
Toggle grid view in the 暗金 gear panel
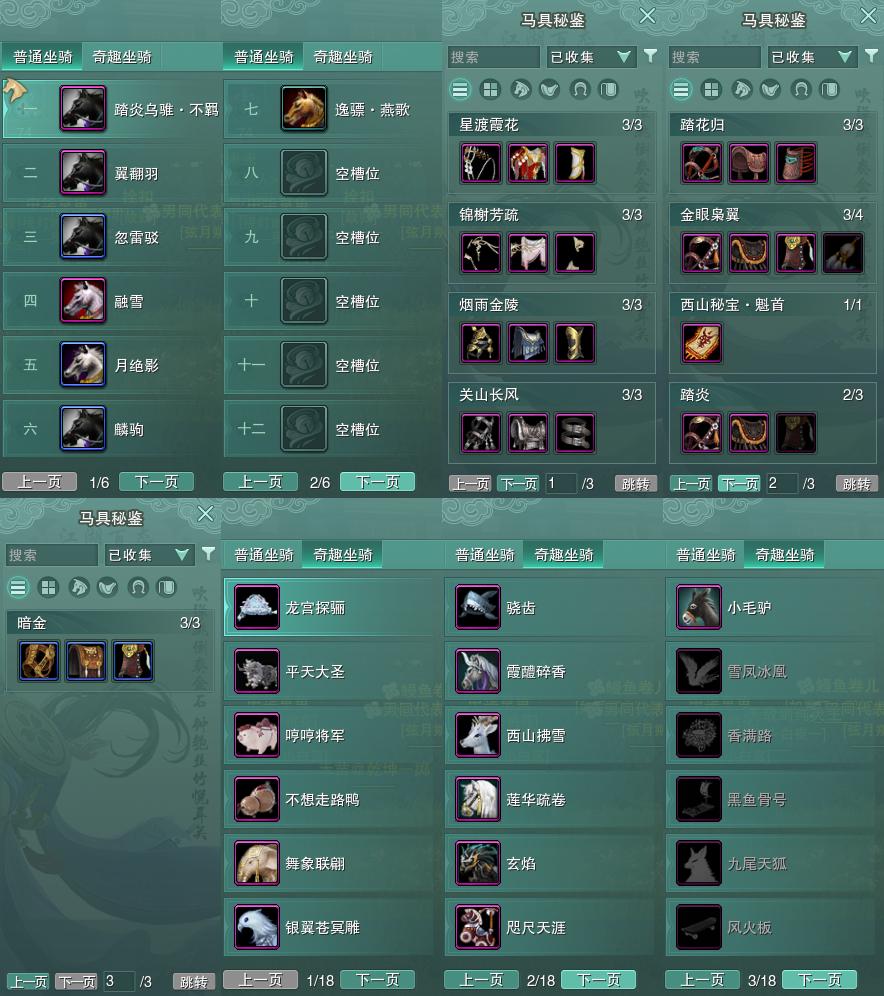pos(48,588)
